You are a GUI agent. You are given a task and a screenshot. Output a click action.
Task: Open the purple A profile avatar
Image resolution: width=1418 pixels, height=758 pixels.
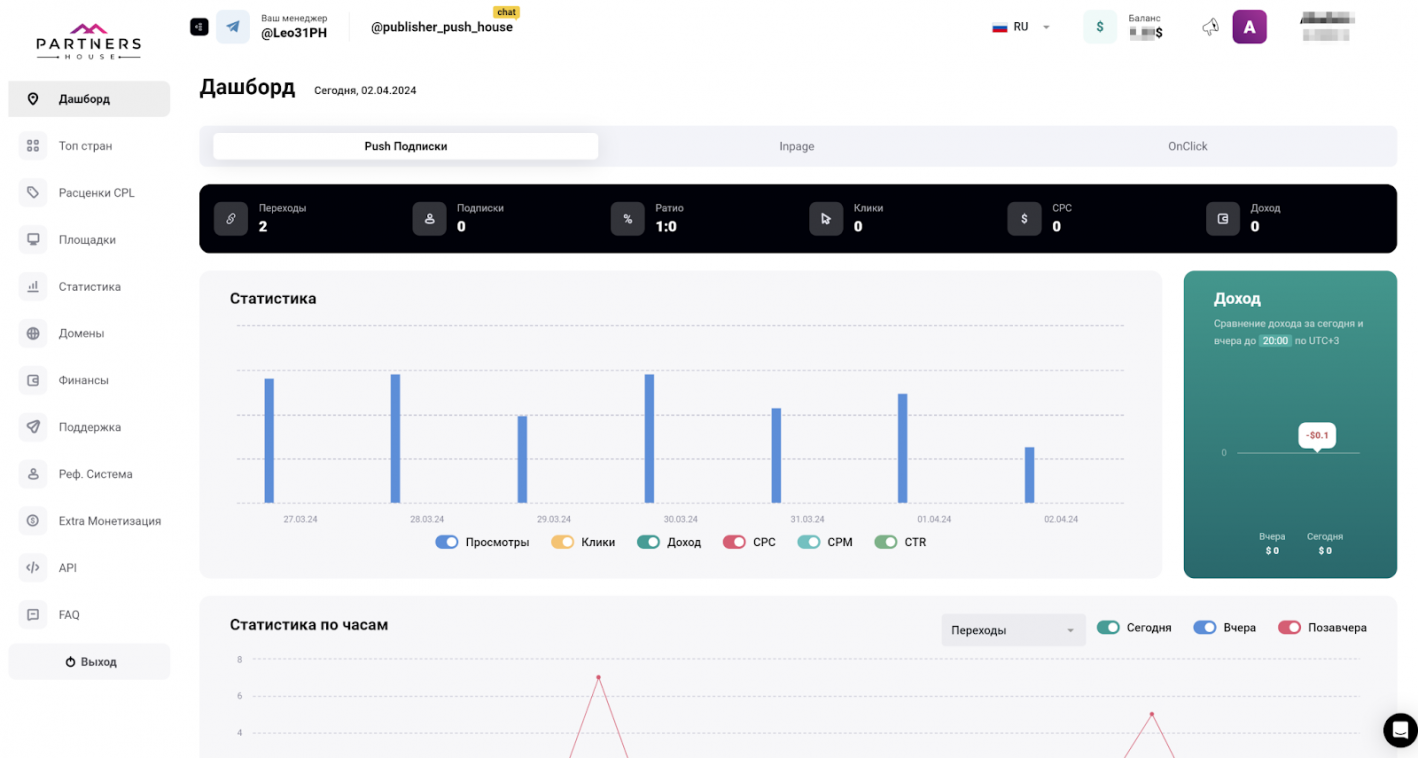pyautogui.click(x=1249, y=27)
